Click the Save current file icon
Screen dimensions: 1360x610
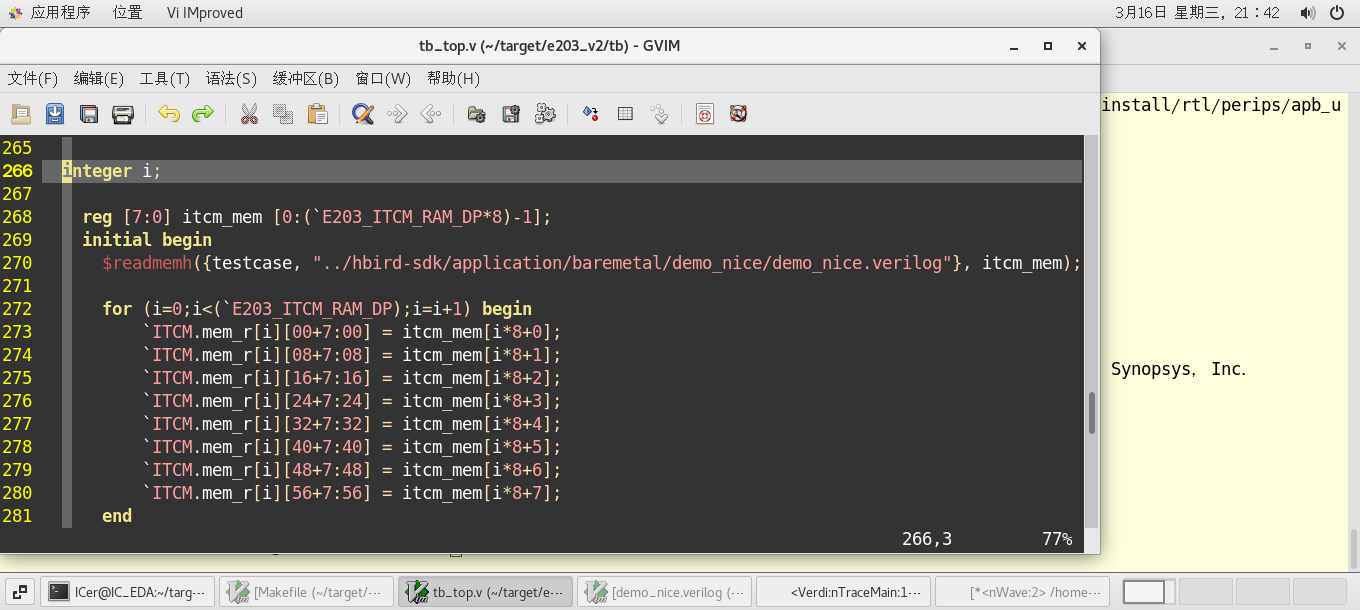coord(55,114)
